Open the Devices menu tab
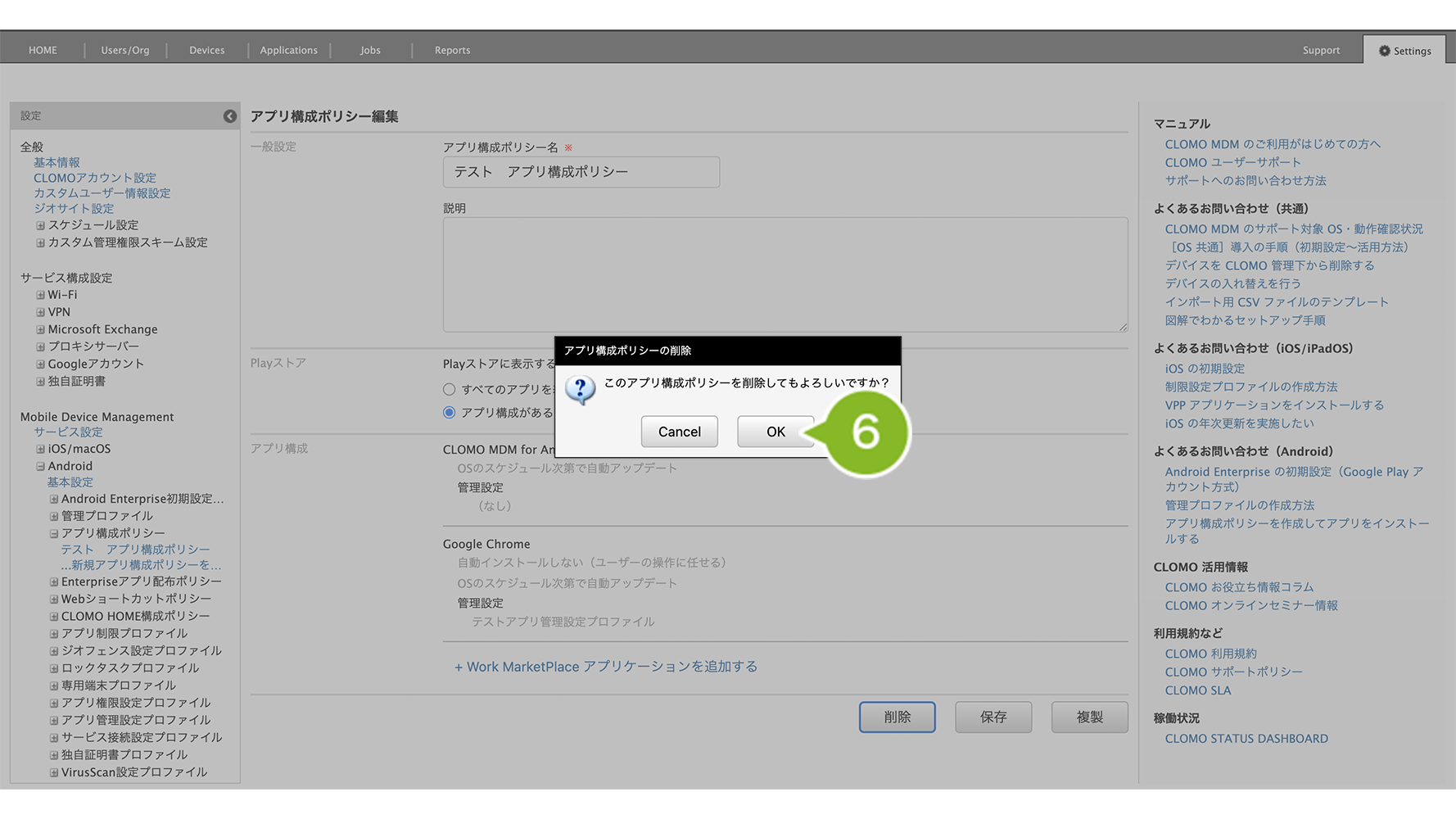Viewport: 1456px width, 819px height. click(206, 51)
